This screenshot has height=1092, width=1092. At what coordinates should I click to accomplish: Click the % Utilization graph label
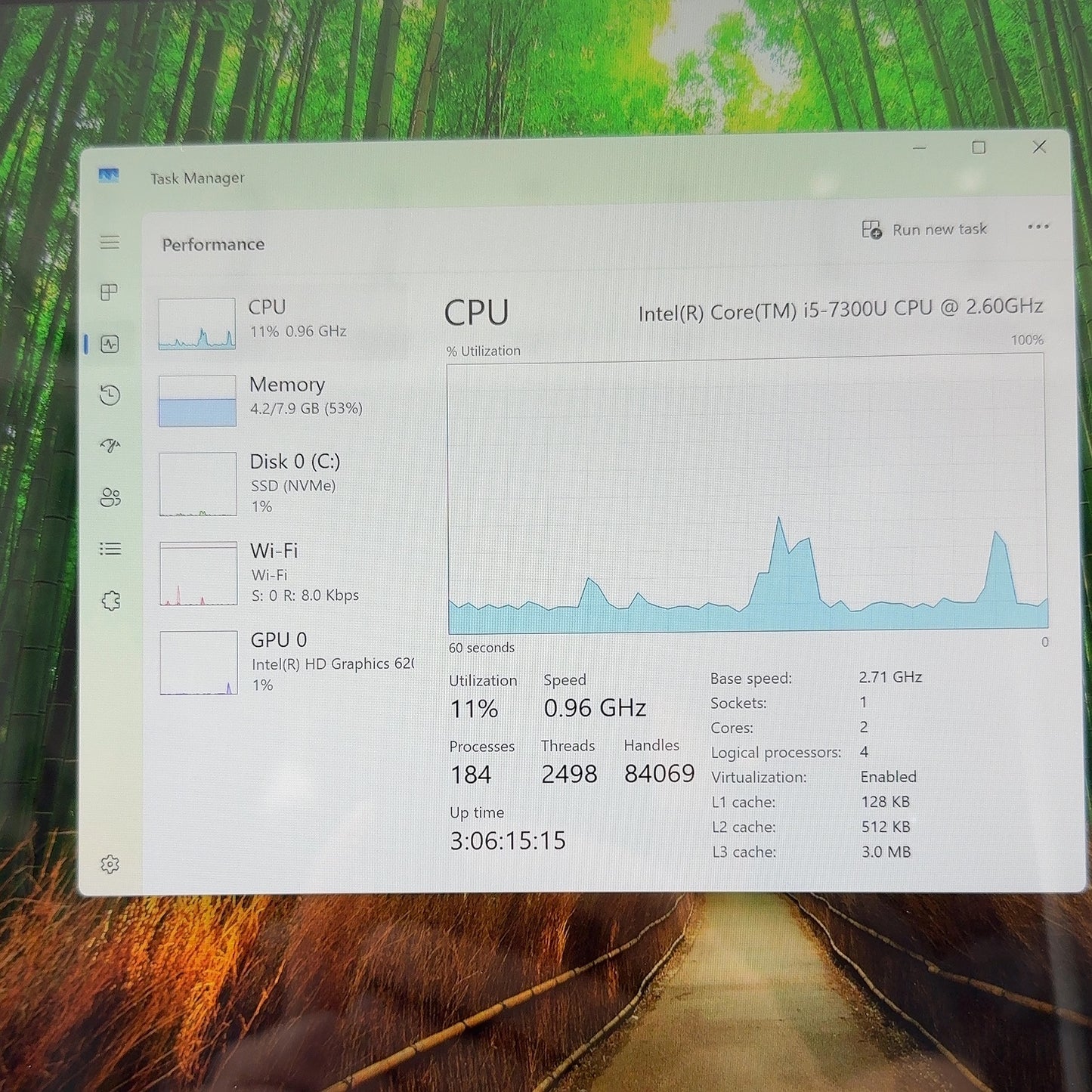pos(484,351)
